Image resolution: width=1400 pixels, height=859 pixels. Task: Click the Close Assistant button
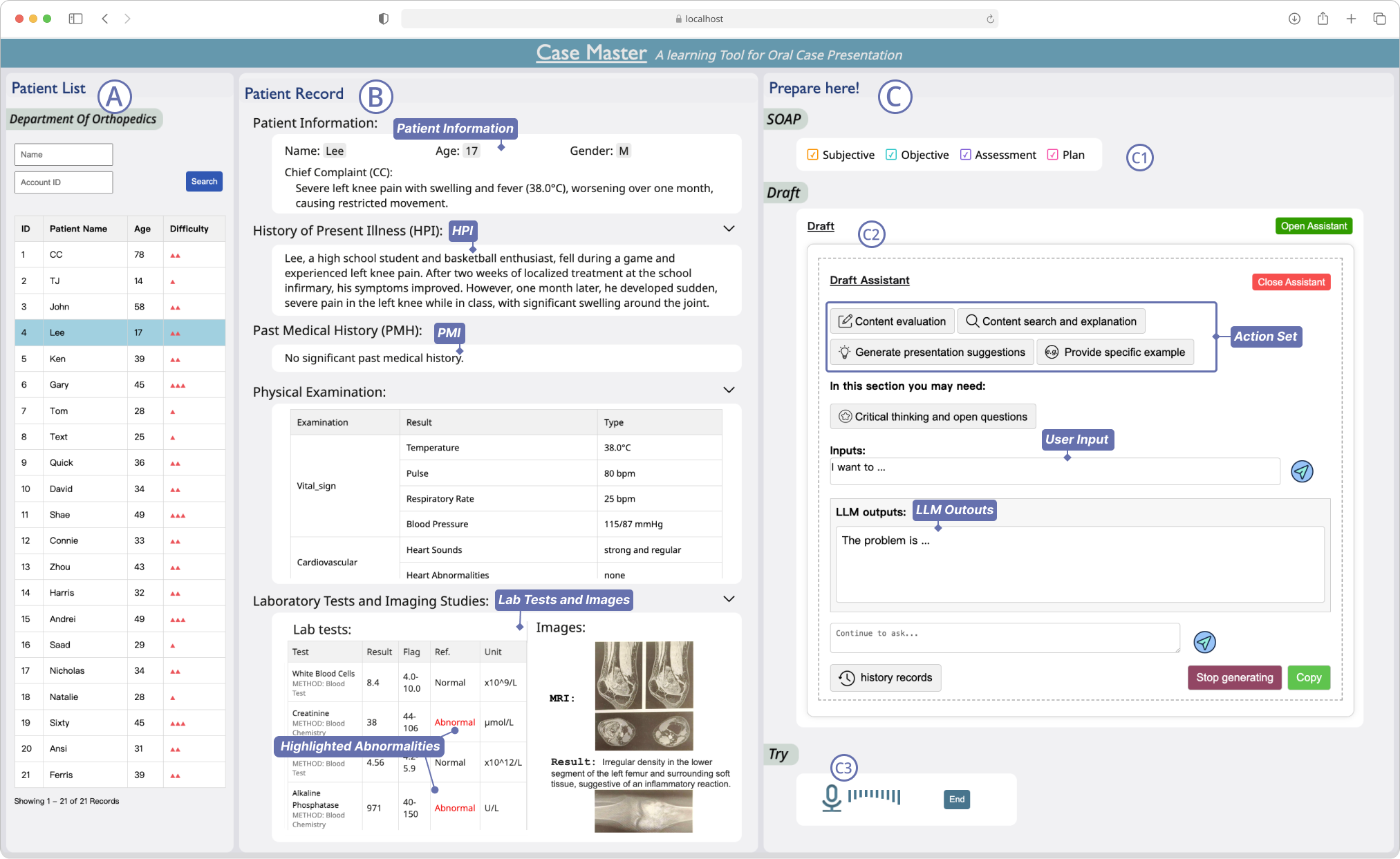click(x=1291, y=282)
